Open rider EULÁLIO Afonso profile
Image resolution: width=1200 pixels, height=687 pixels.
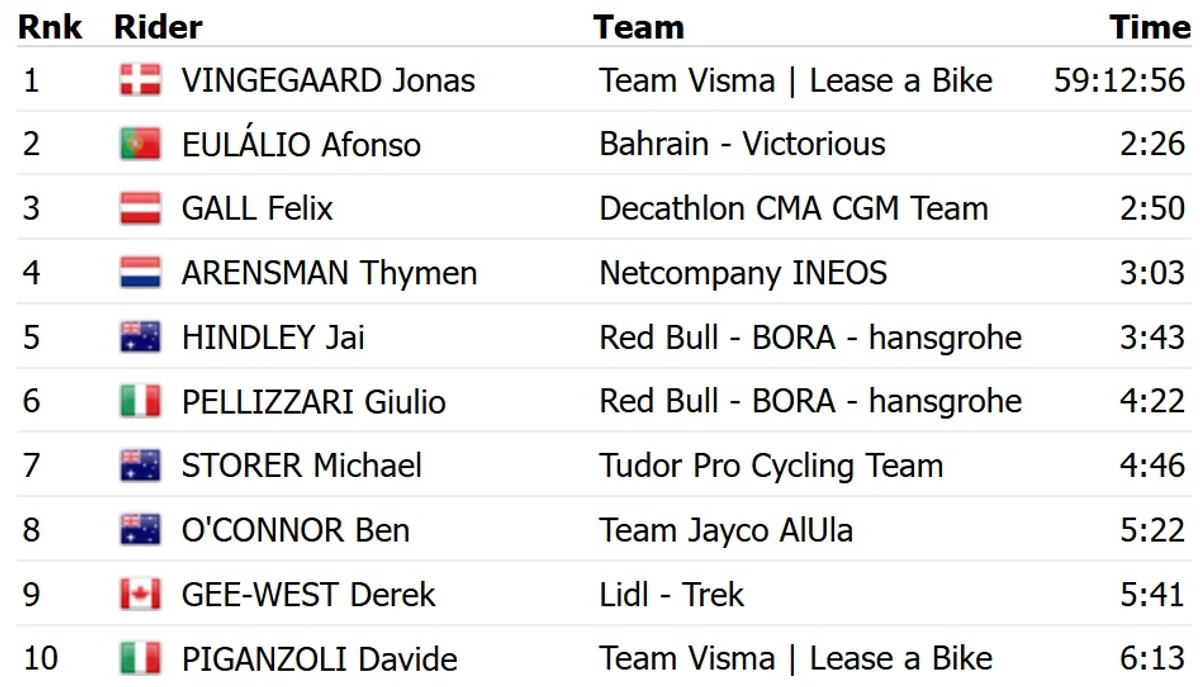pyautogui.click(x=301, y=144)
